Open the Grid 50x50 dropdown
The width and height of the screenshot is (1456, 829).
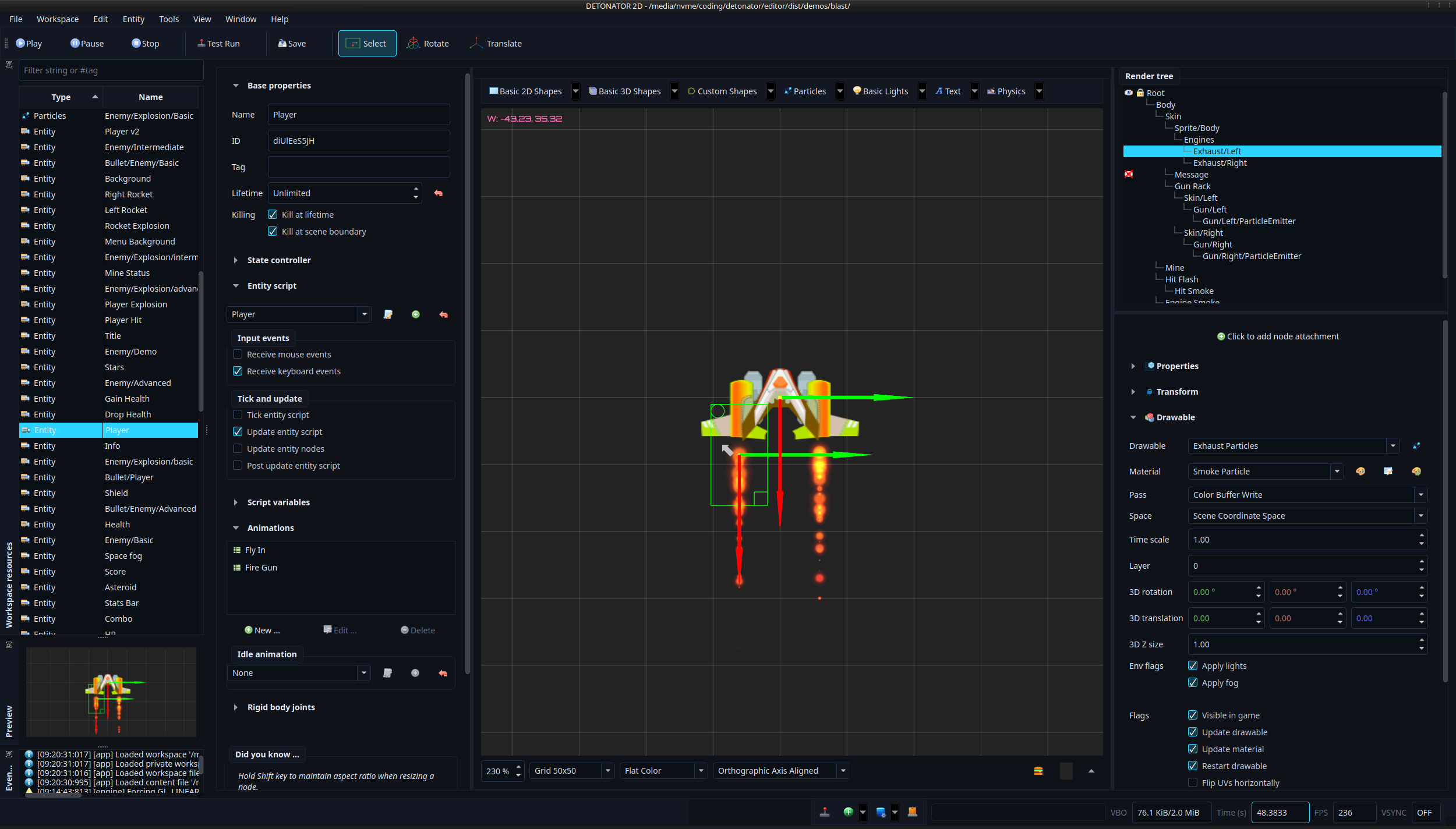coord(607,771)
